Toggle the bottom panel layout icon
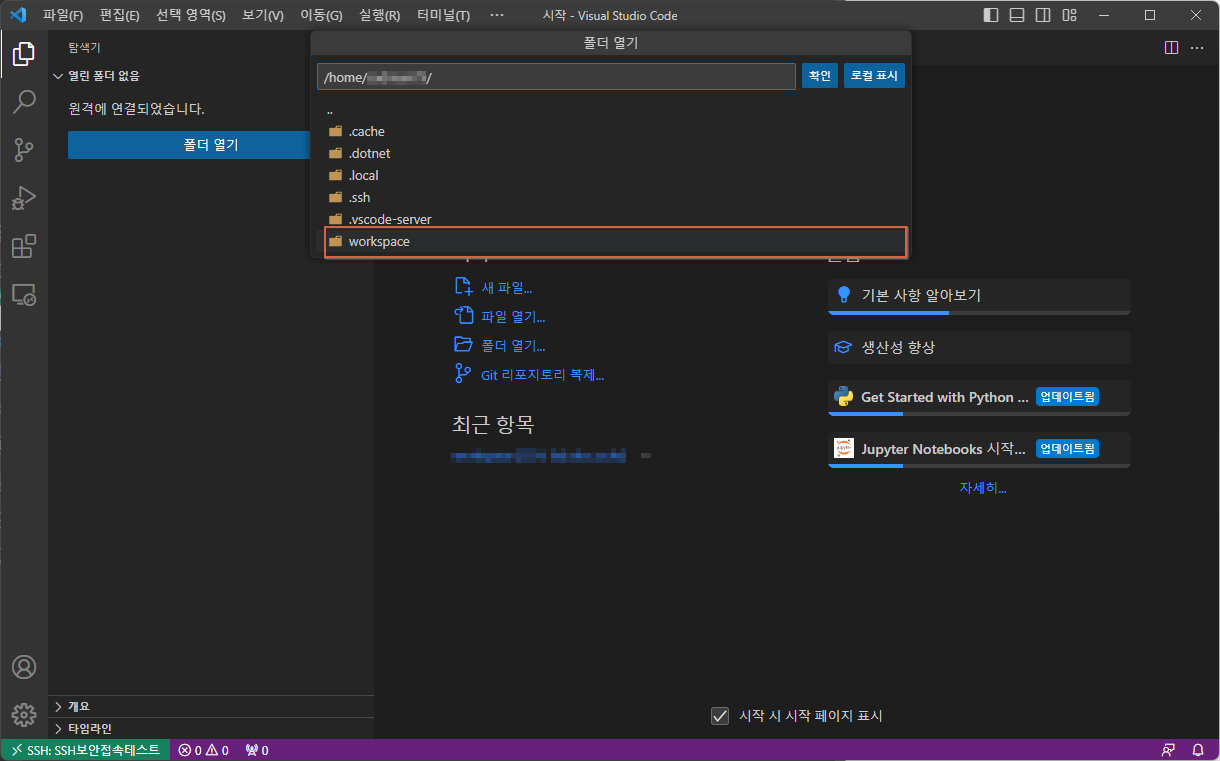Viewport: 1220px width, 761px height. [x=1017, y=15]
